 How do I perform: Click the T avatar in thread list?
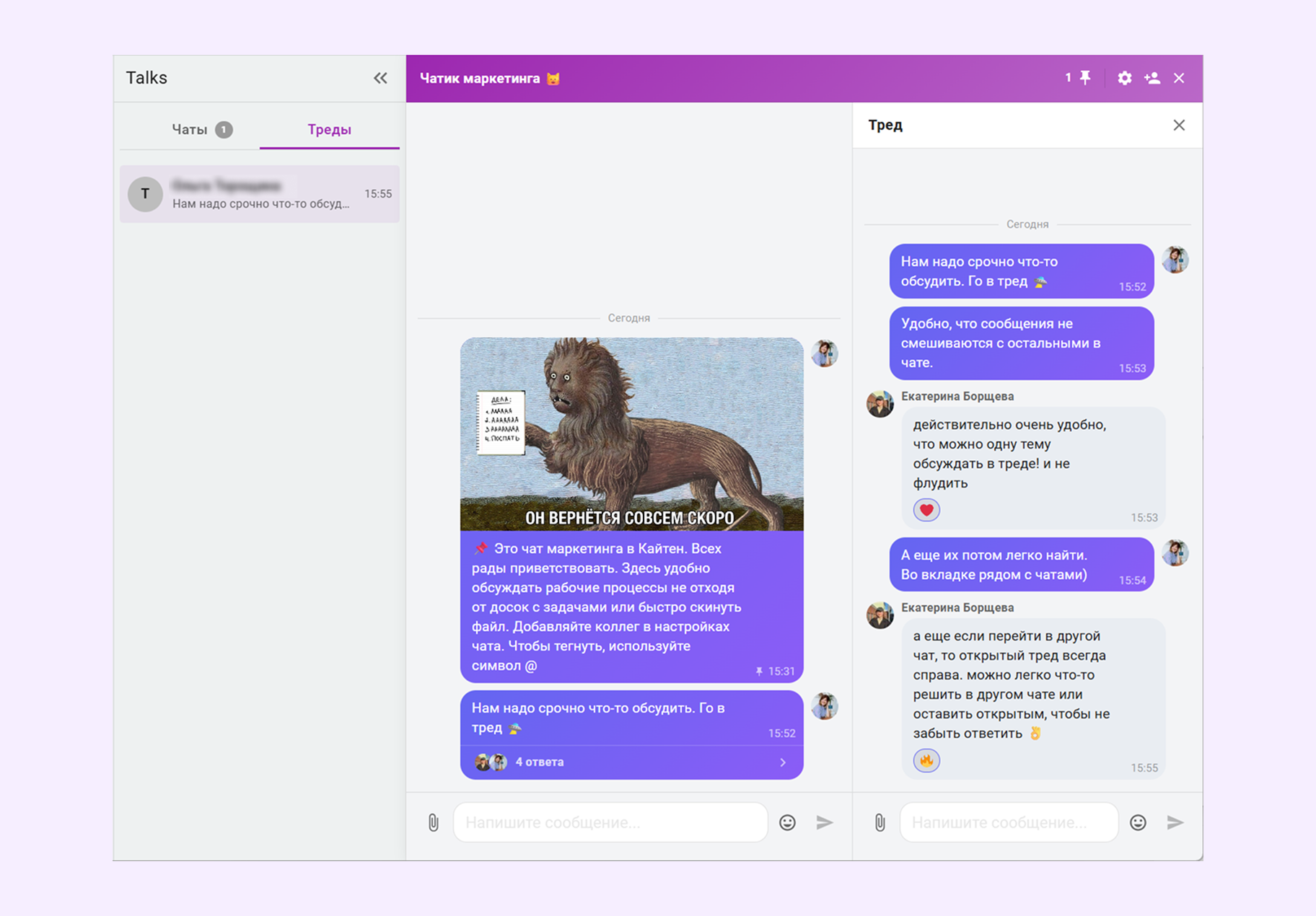click(145, 194)
